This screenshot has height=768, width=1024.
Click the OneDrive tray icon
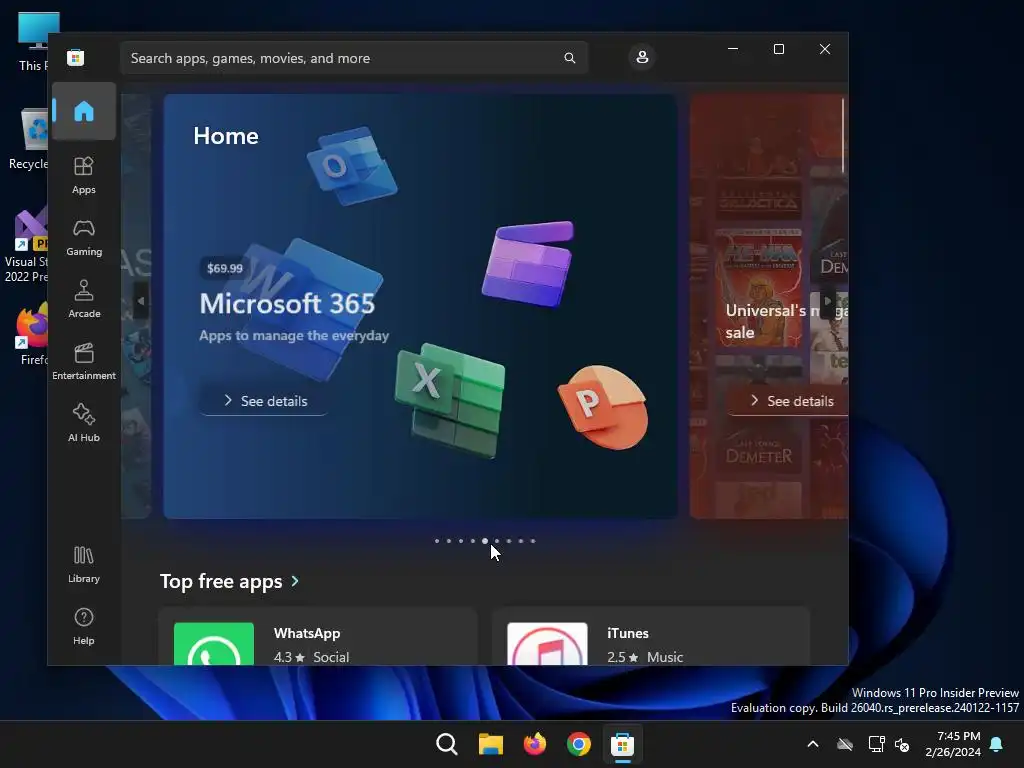pos(845,744)
